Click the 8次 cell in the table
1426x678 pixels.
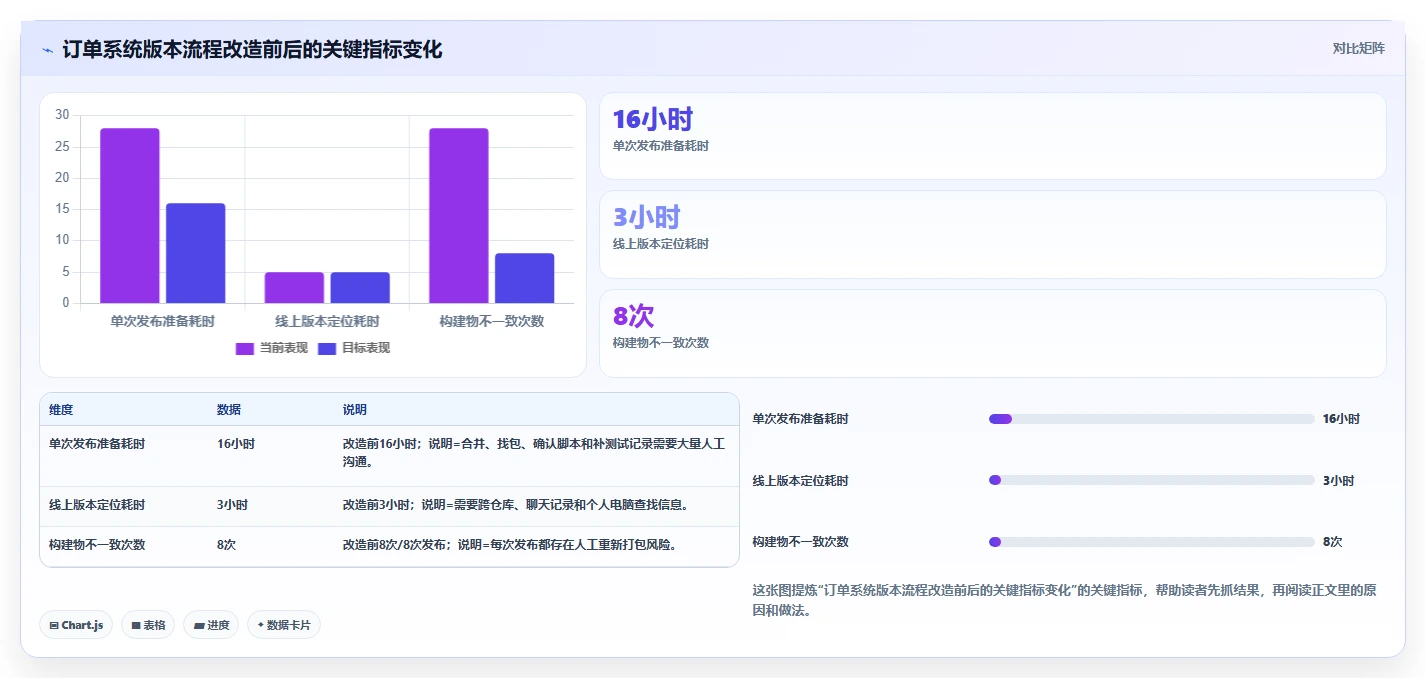pyautogui.click(x=226, y=545)
